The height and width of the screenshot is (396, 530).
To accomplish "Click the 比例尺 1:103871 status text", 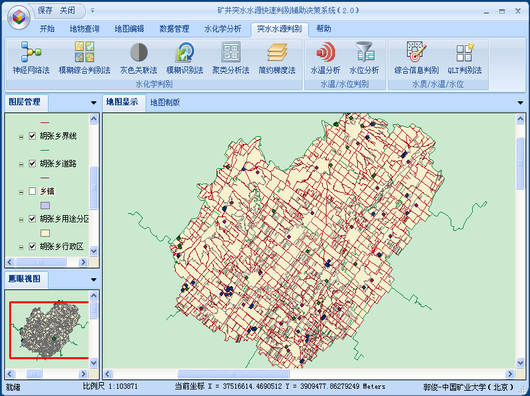I will 110,386.
